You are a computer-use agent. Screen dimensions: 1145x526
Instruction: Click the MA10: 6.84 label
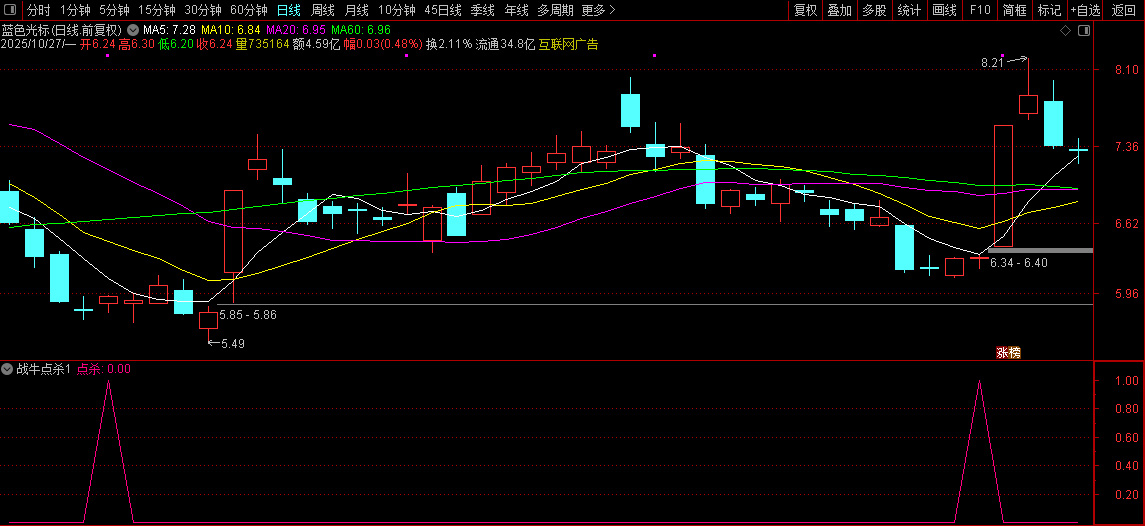click(231, 31)
